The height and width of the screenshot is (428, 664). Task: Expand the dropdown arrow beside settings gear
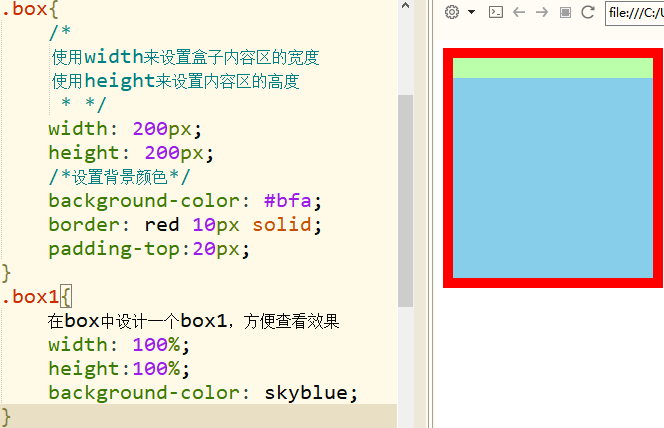[x=471, y=12]
